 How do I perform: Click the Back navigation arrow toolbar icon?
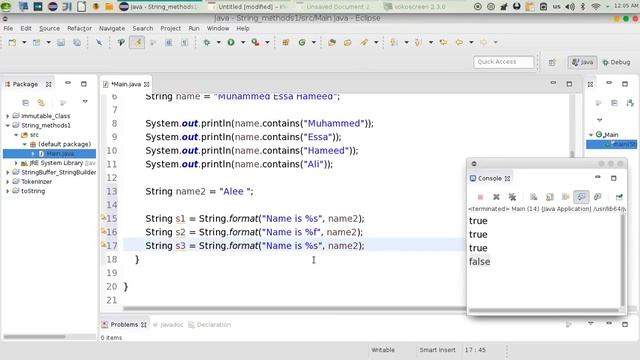click(x=460, y=42)
